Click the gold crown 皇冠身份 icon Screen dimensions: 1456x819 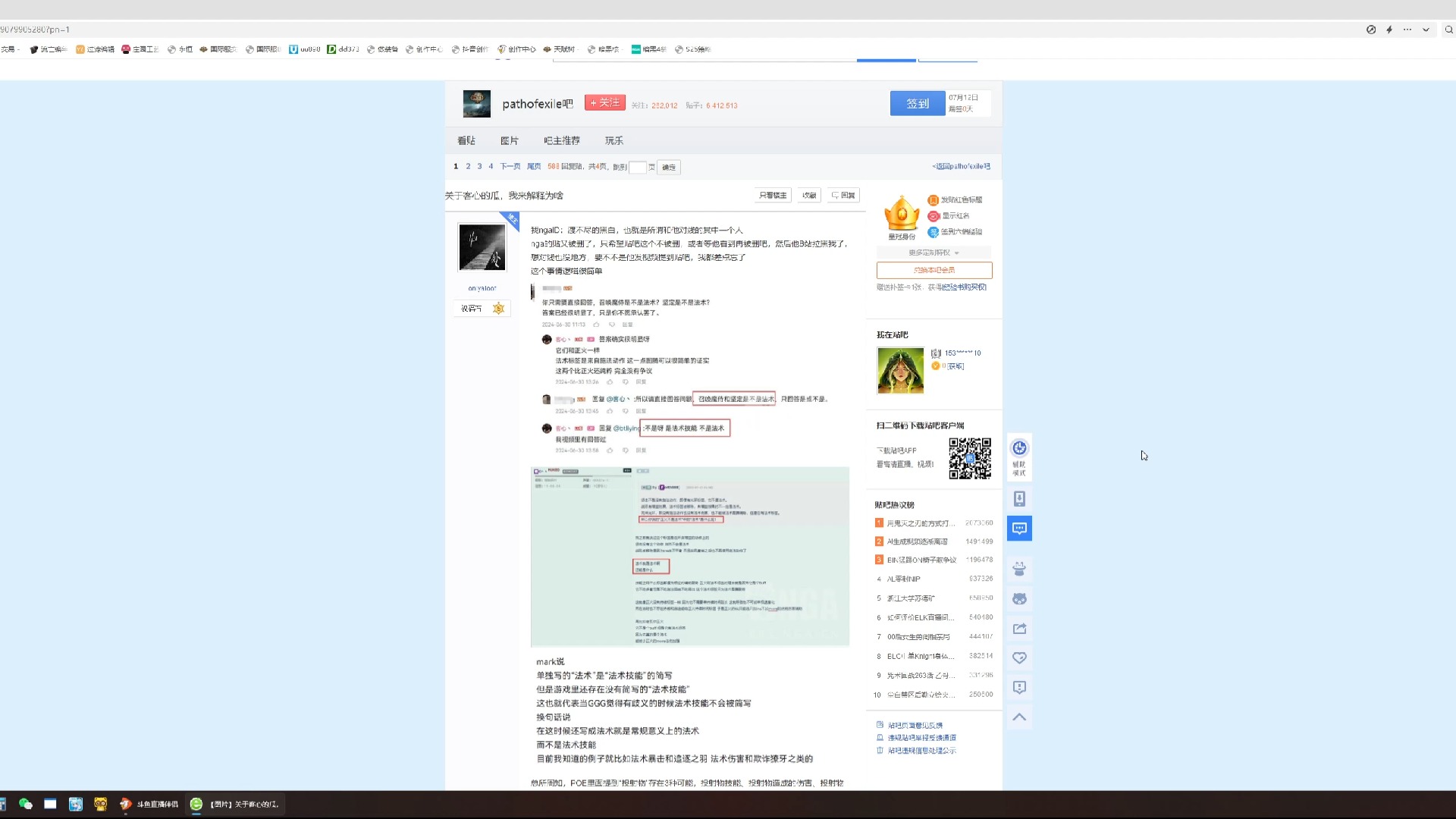point(902,213)
